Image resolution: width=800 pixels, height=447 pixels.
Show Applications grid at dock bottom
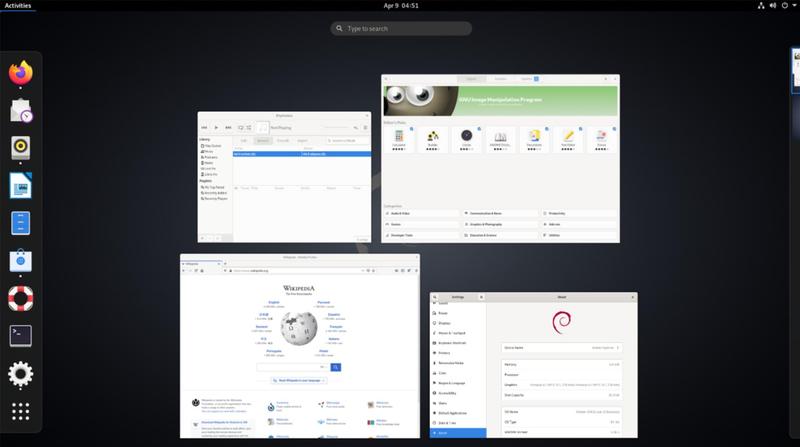pyautogui.click(x=20, y=411)
